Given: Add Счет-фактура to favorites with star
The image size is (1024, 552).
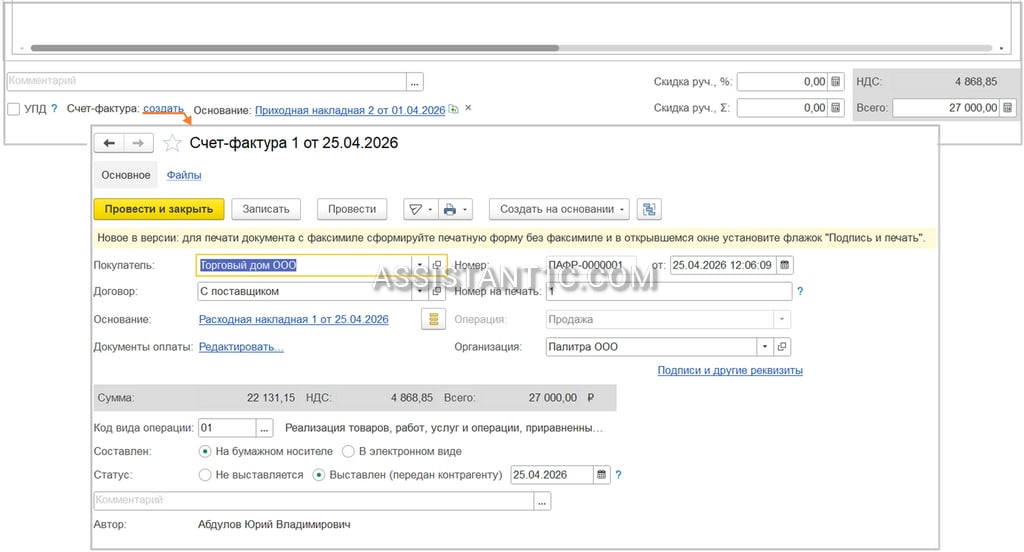Looking at the screenshot, I should coord(172,143).
